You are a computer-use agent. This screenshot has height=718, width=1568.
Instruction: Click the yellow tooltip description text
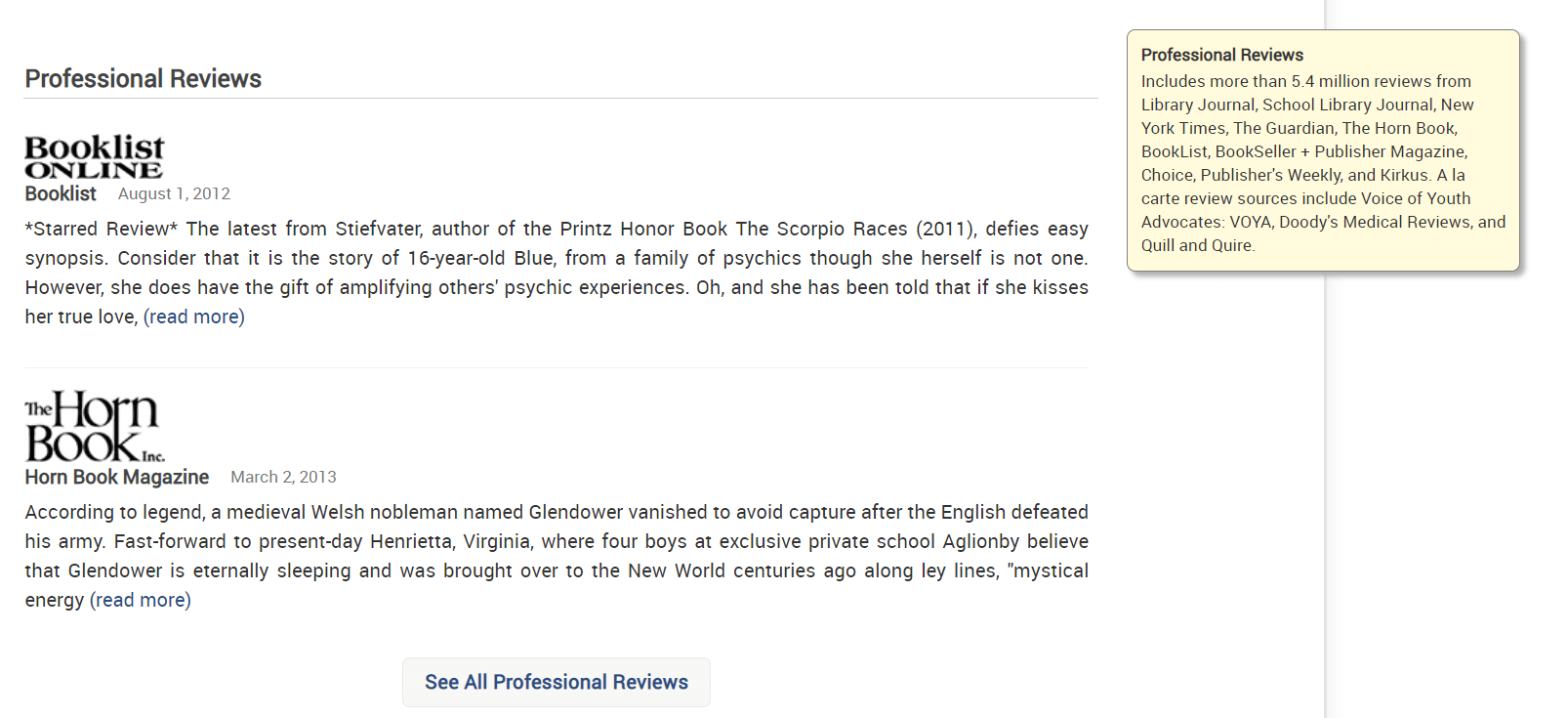(1323, 163)
